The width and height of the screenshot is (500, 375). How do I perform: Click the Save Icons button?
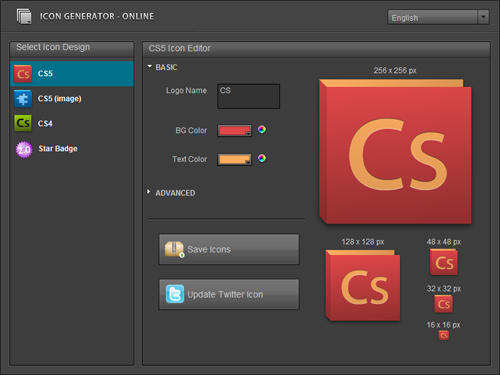229,249
